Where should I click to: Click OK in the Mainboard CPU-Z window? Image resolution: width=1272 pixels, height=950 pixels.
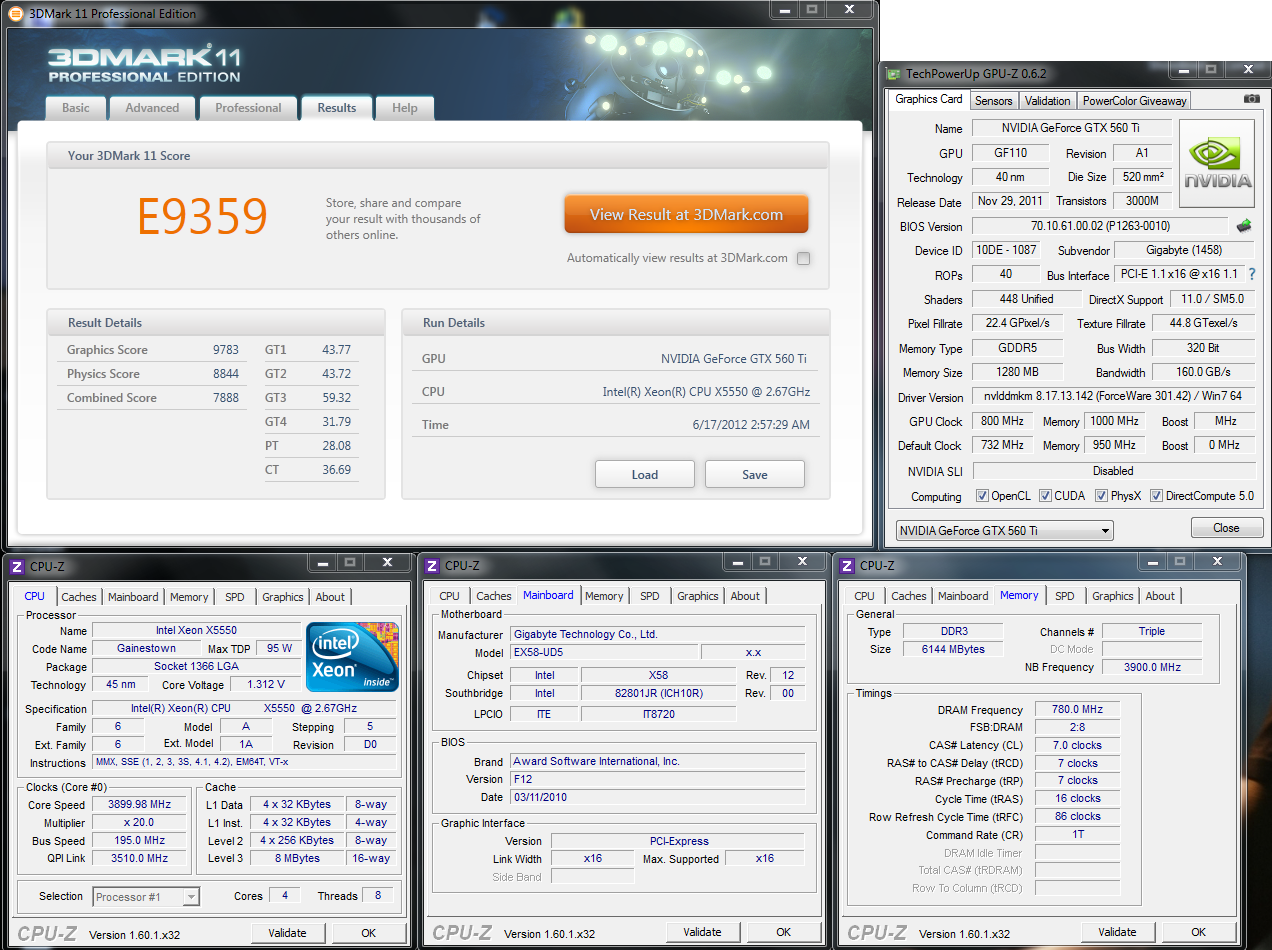(x=783, y=932)
